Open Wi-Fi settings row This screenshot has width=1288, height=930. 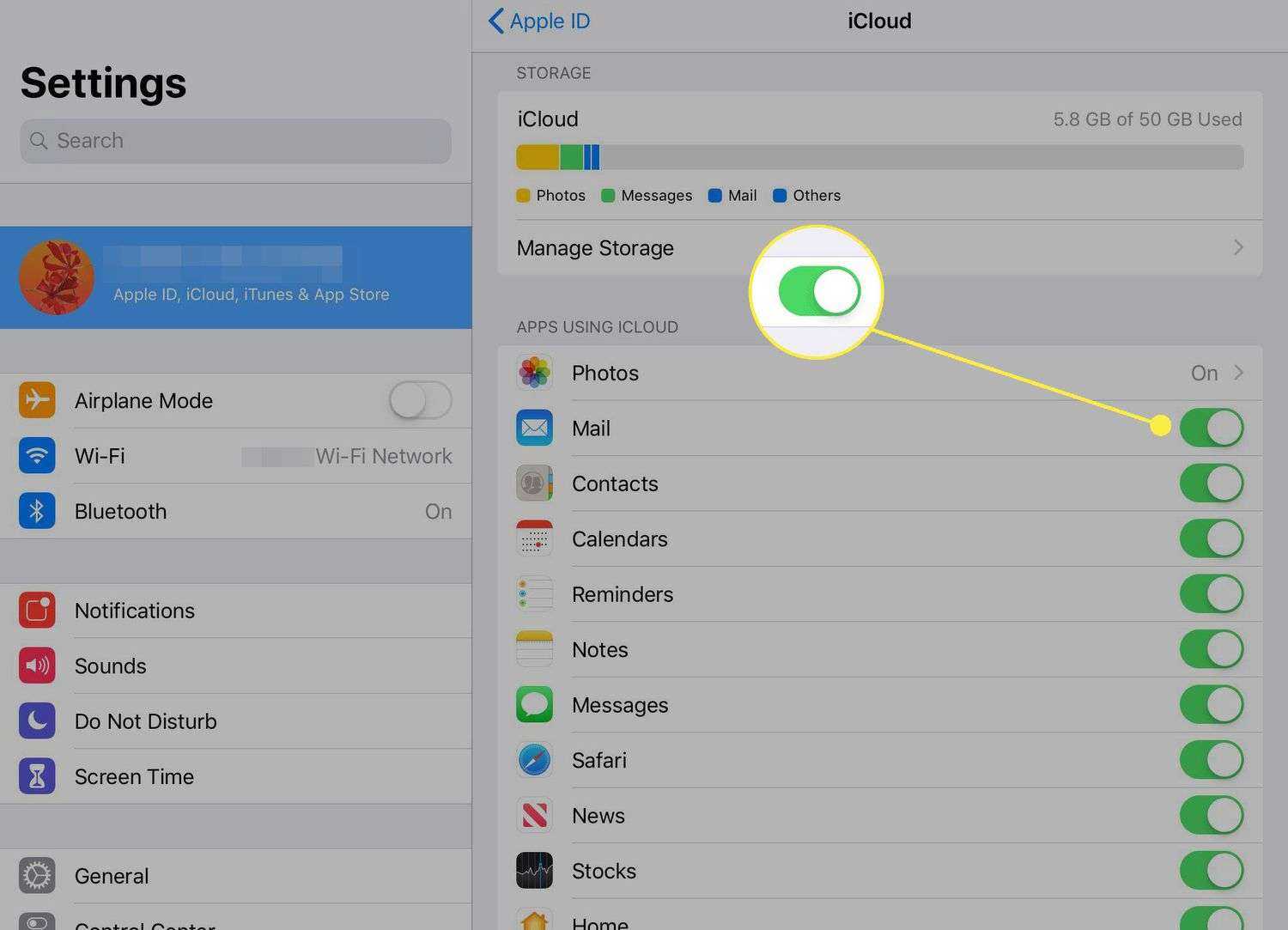tap(236, 456)
